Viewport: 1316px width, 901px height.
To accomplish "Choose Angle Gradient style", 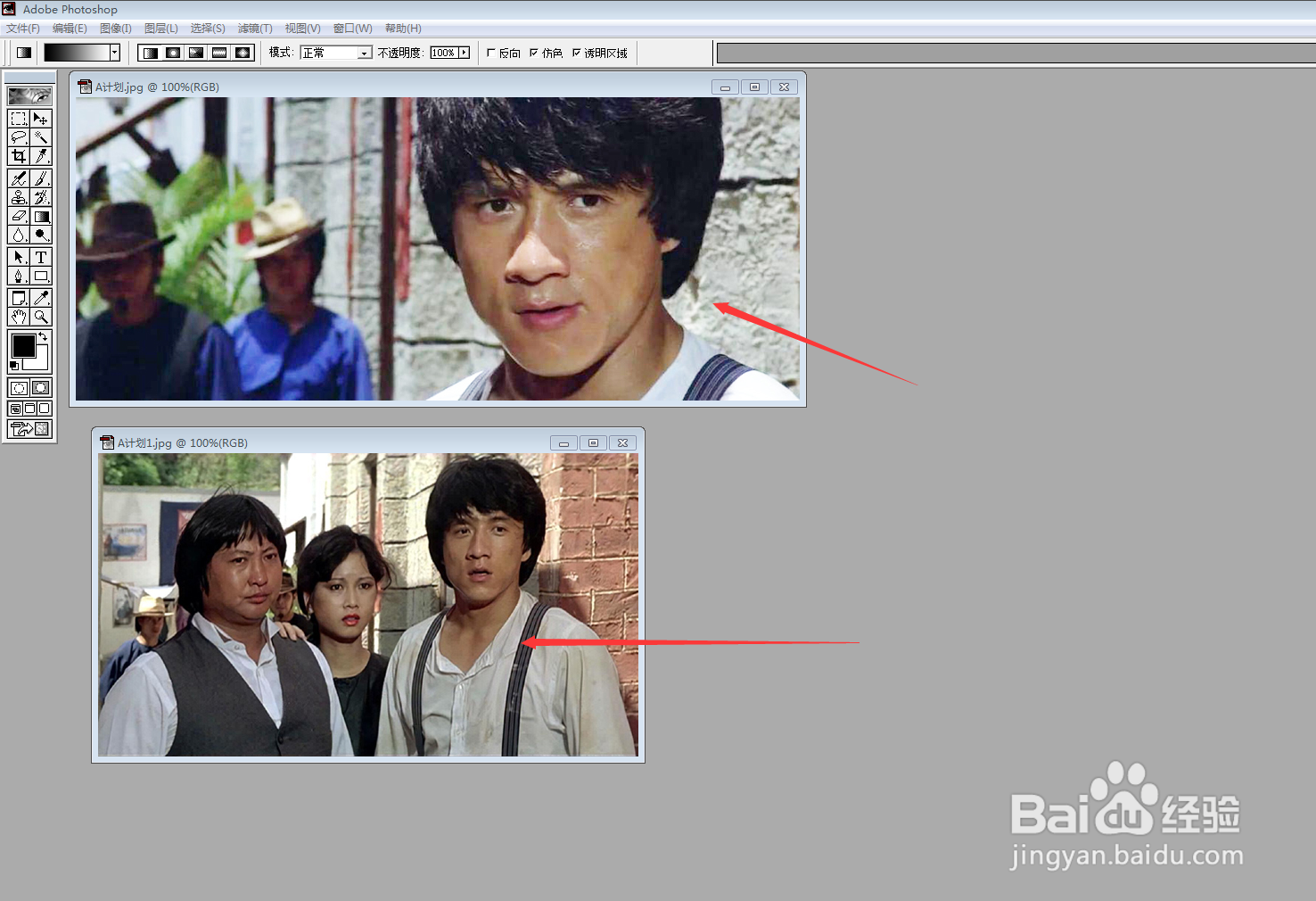I will coord(196,53).
